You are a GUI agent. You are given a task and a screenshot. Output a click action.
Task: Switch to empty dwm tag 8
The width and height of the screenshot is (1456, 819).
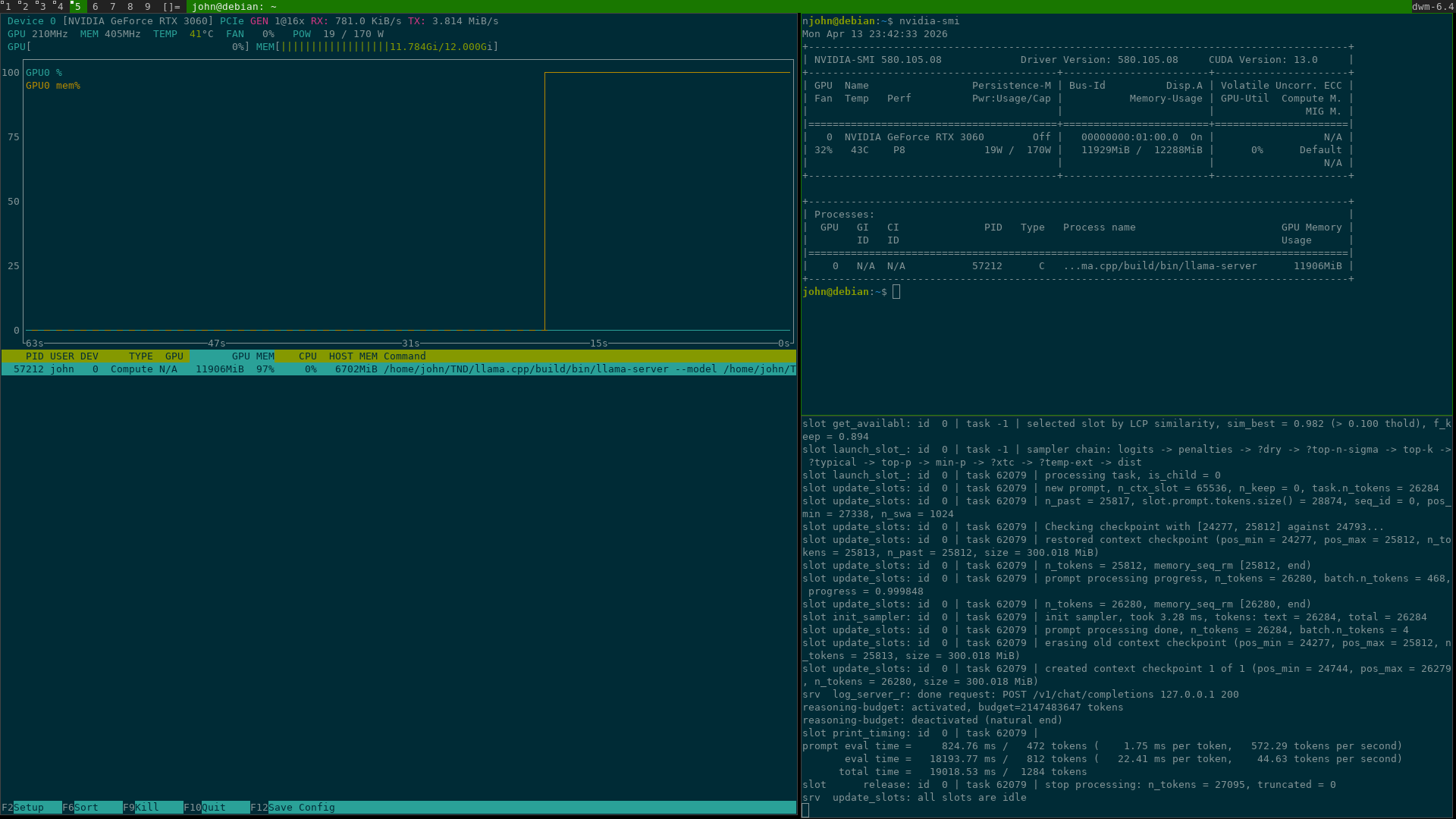pyautogui.click(x=130, y=6)
